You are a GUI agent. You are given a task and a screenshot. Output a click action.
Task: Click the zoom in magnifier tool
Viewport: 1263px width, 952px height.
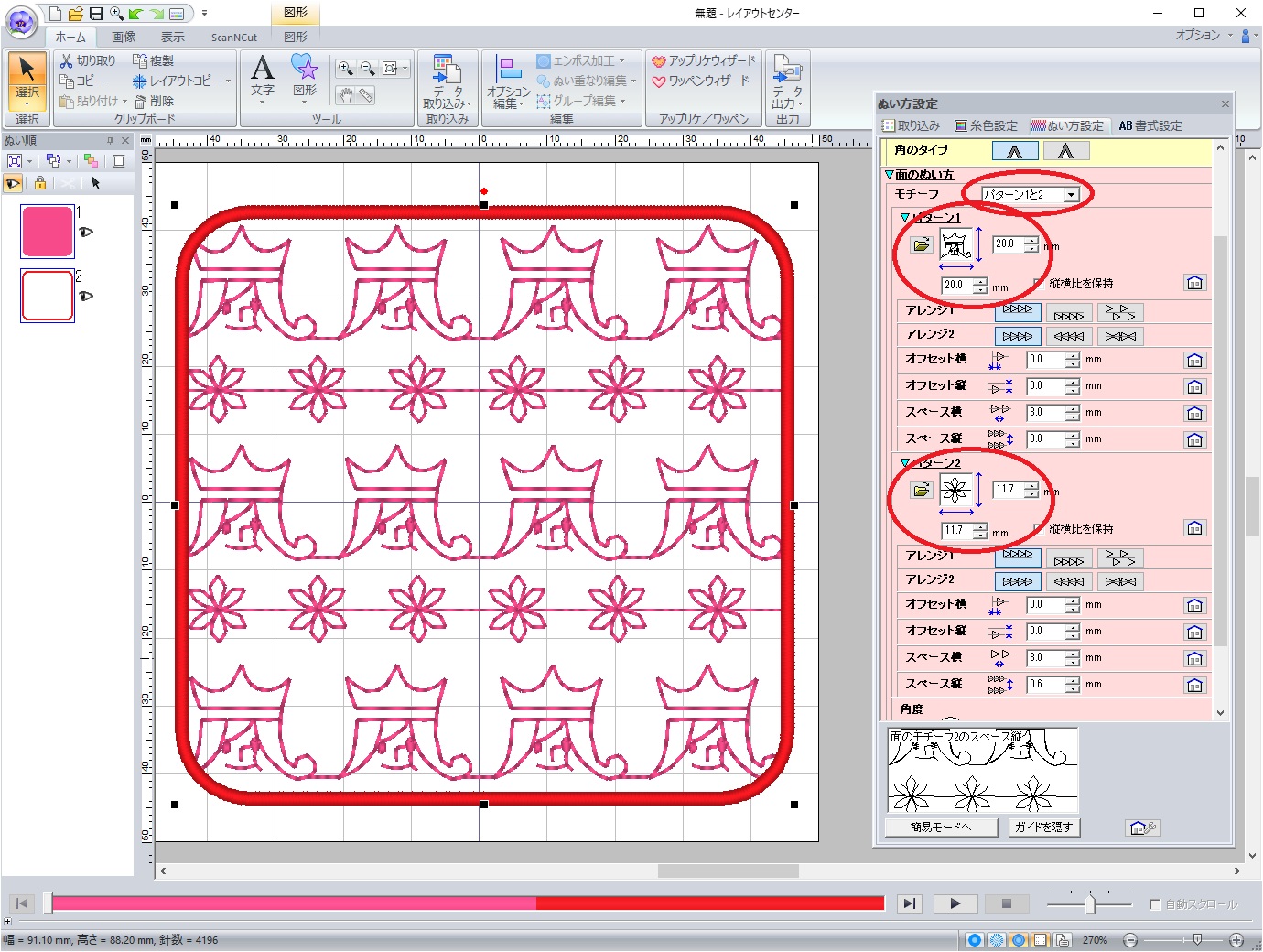pos(345,69)
